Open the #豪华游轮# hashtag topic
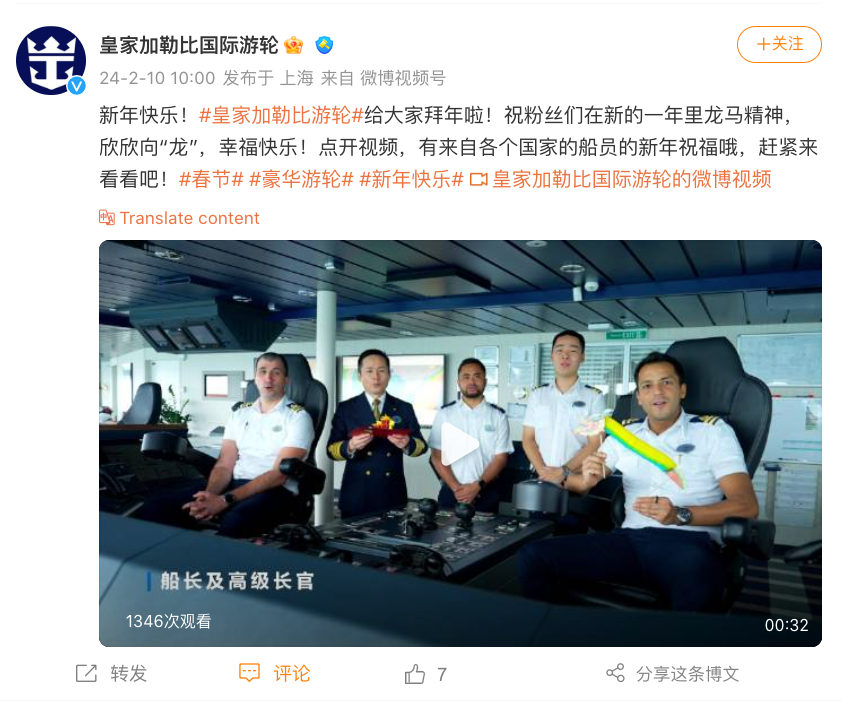The width and height of the screenshot is (842, 704). coord(301,179)
